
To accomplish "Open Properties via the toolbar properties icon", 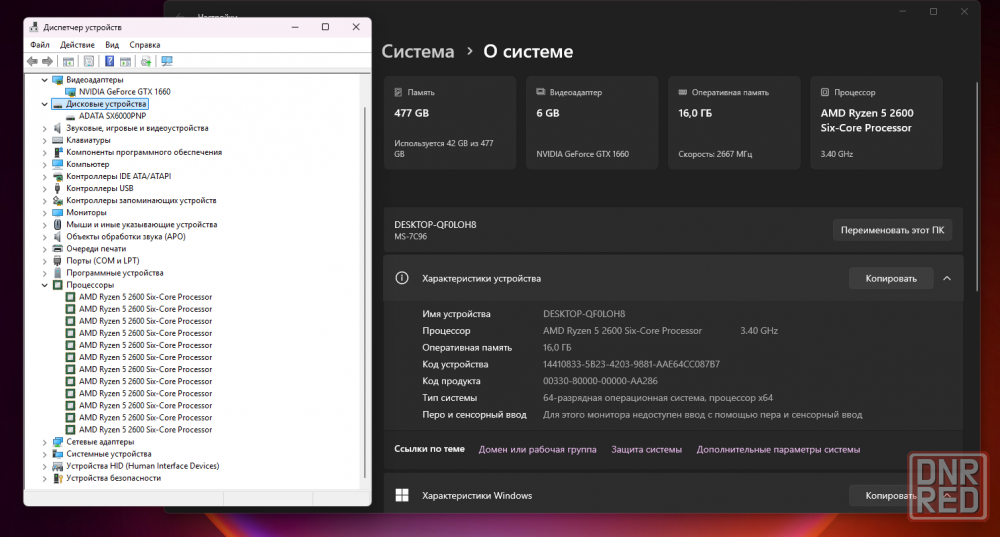I will (89, 61).
